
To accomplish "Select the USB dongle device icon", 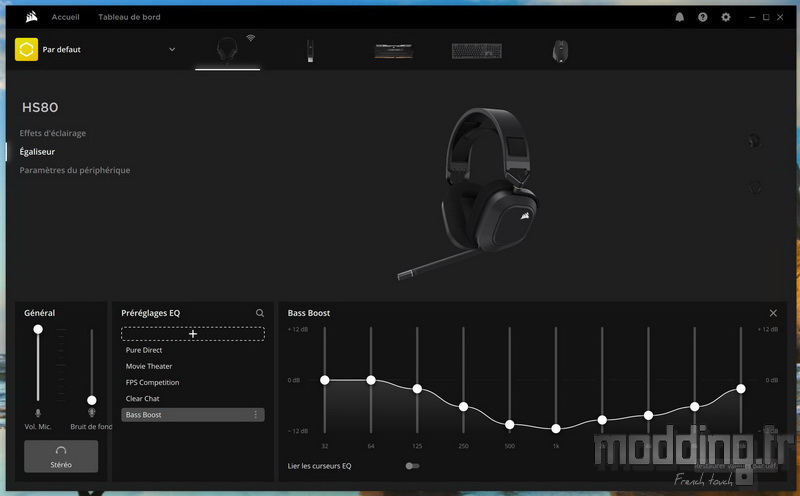I will click(x=310, y=51).
